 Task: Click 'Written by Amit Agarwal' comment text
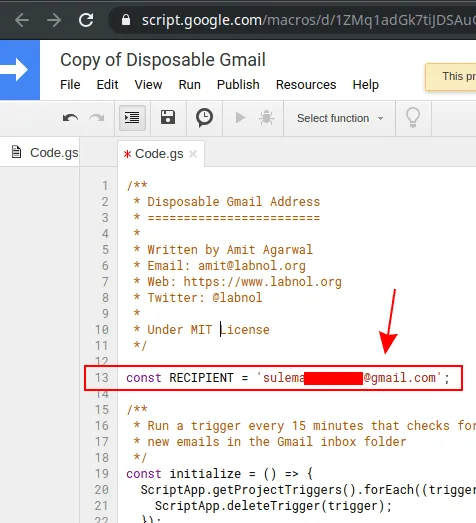click(x=230, y=250)
